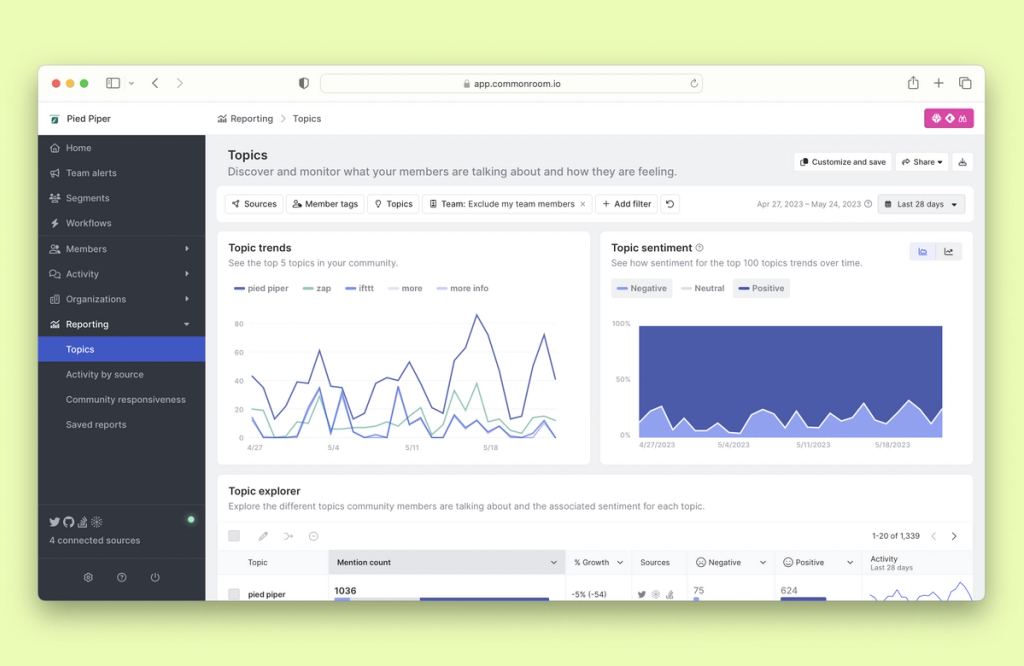Click the merge topics icon
This screenshot has width=1024, height=666.
288,536
